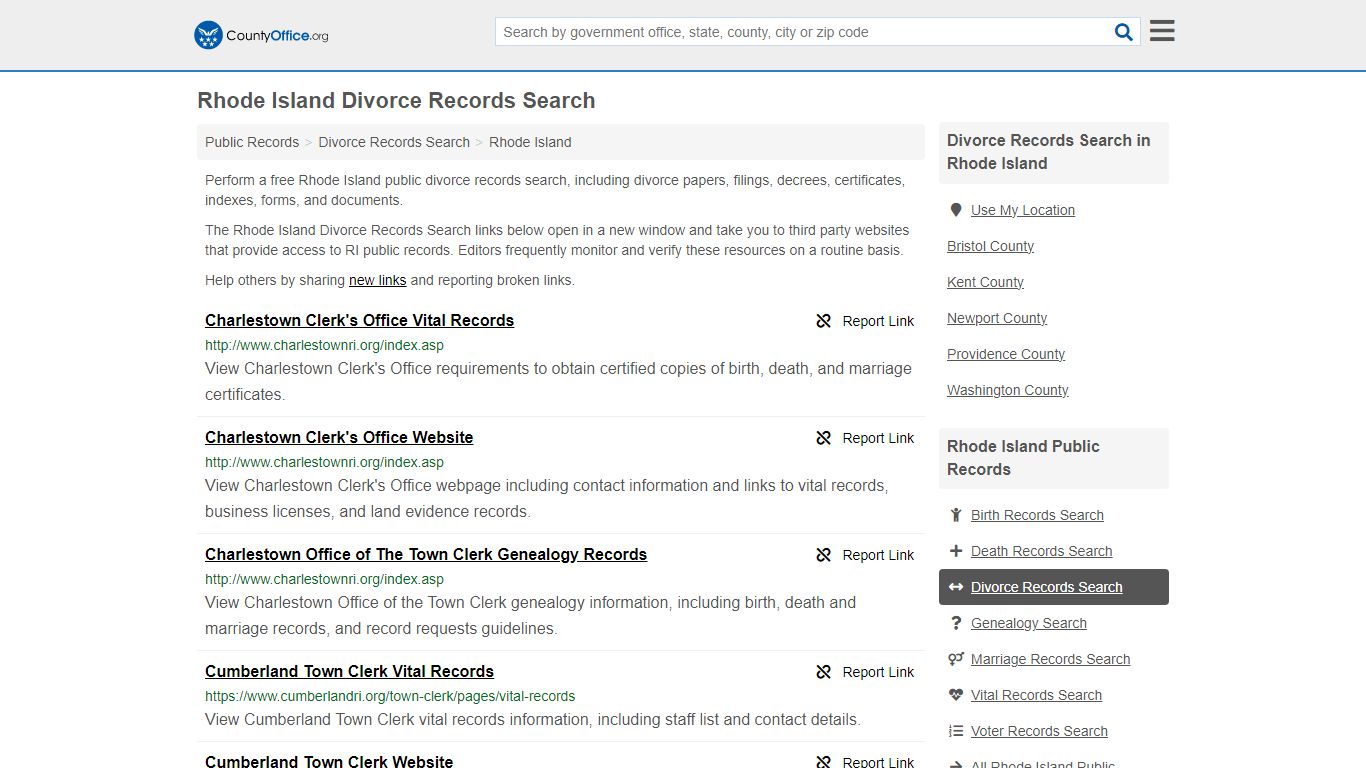Click the Rhode Island Divorce Records Search heading
The image size is (1366, 768).
[396, 100]
